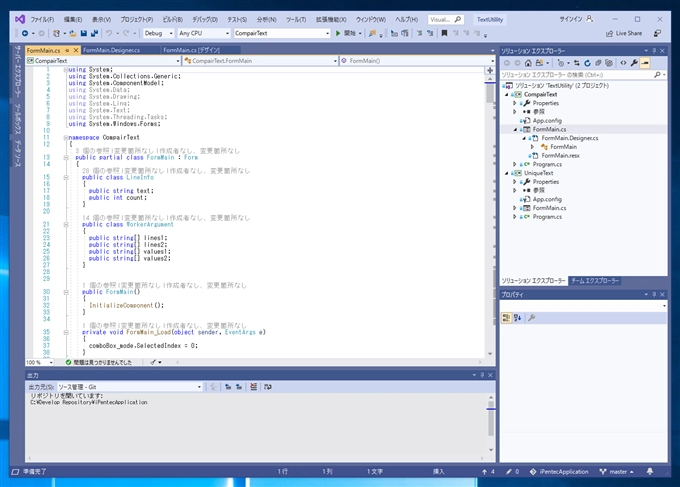Click the Show All Files icon in Solution Explorer
680x487 pixels.
pos(609,63)
